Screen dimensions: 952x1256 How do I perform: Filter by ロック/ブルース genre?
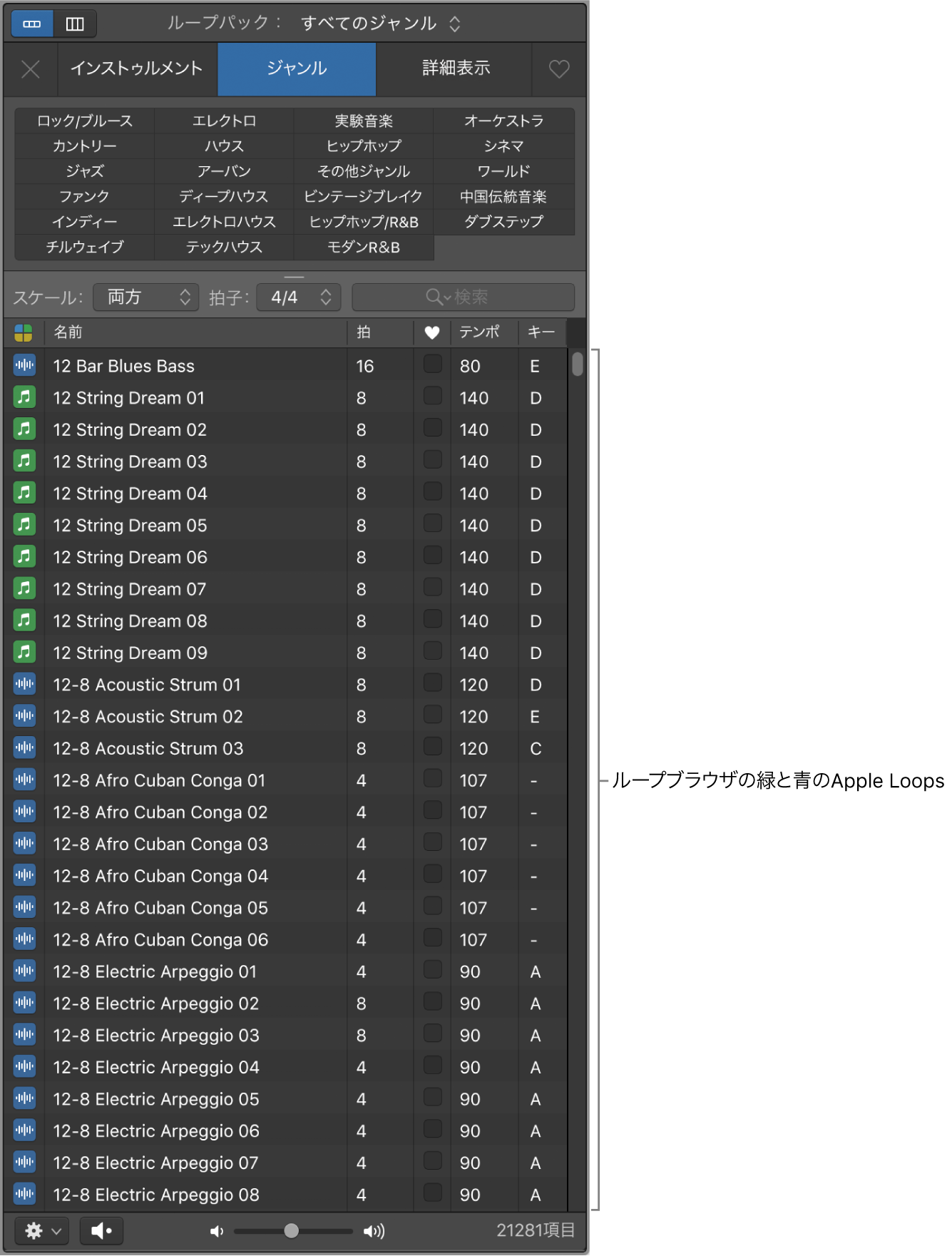(85, 121)
